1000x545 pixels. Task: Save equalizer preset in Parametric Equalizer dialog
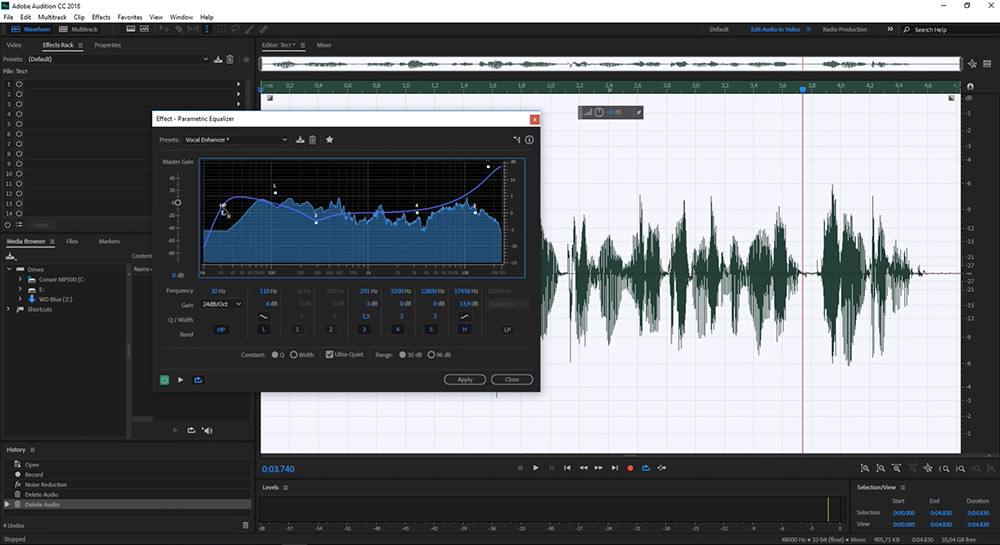coord(300,140)
